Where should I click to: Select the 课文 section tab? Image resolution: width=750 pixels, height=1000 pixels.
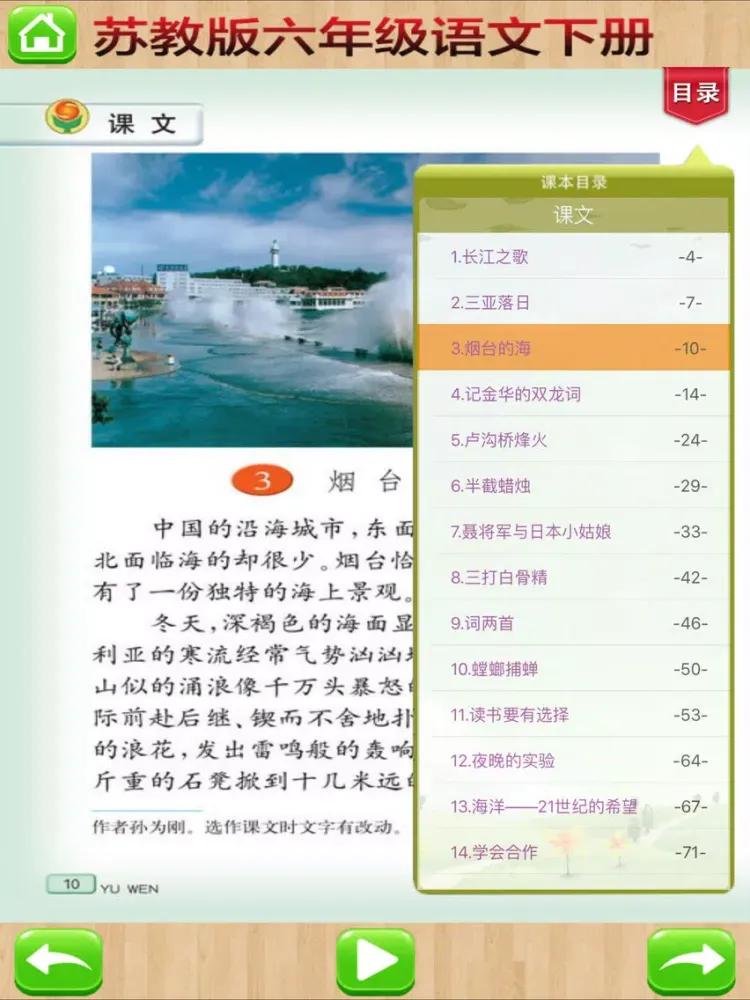coord(101,124)
